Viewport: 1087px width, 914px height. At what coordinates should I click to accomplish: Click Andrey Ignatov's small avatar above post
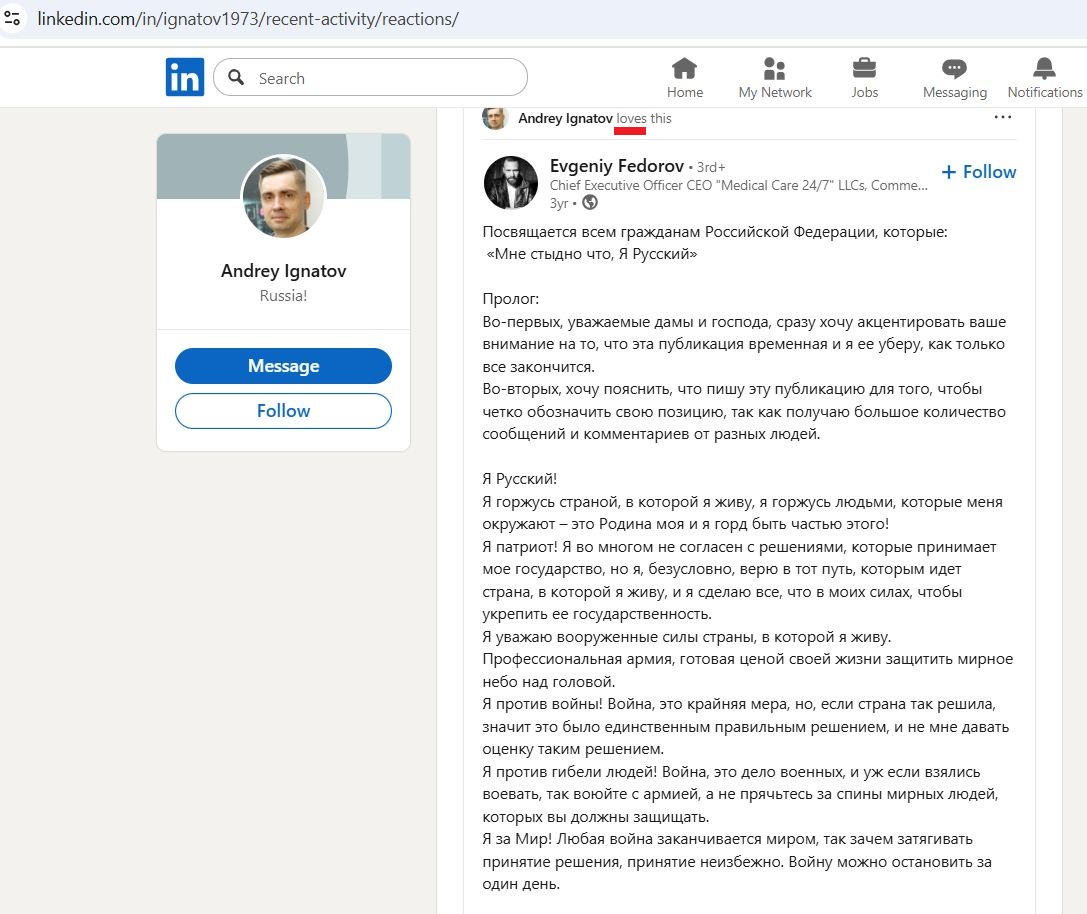495,118
